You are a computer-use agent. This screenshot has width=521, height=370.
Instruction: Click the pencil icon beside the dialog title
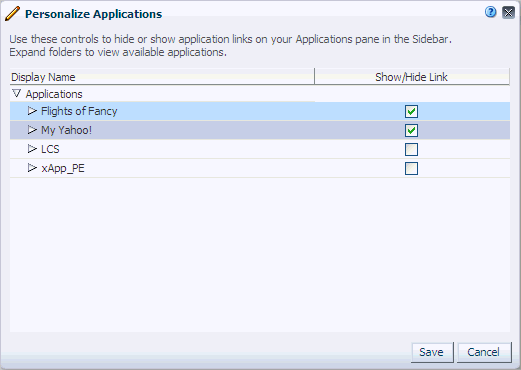pos(13,14)
